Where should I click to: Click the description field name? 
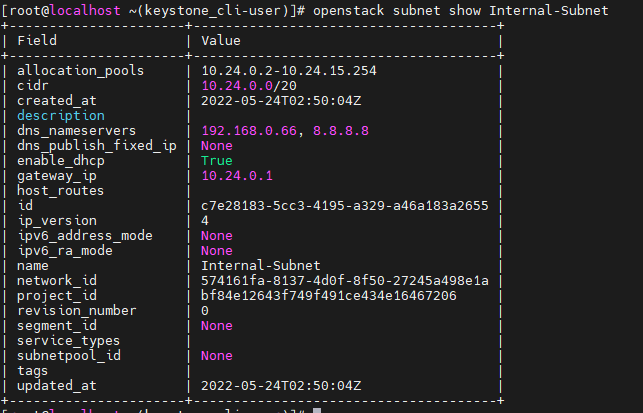click(61, 116)
